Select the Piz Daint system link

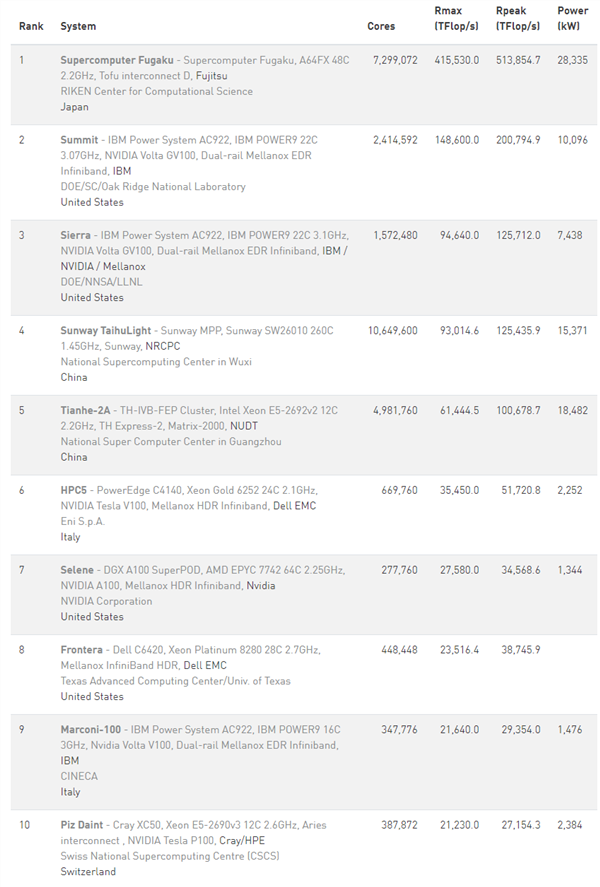[x=84, y=825]
